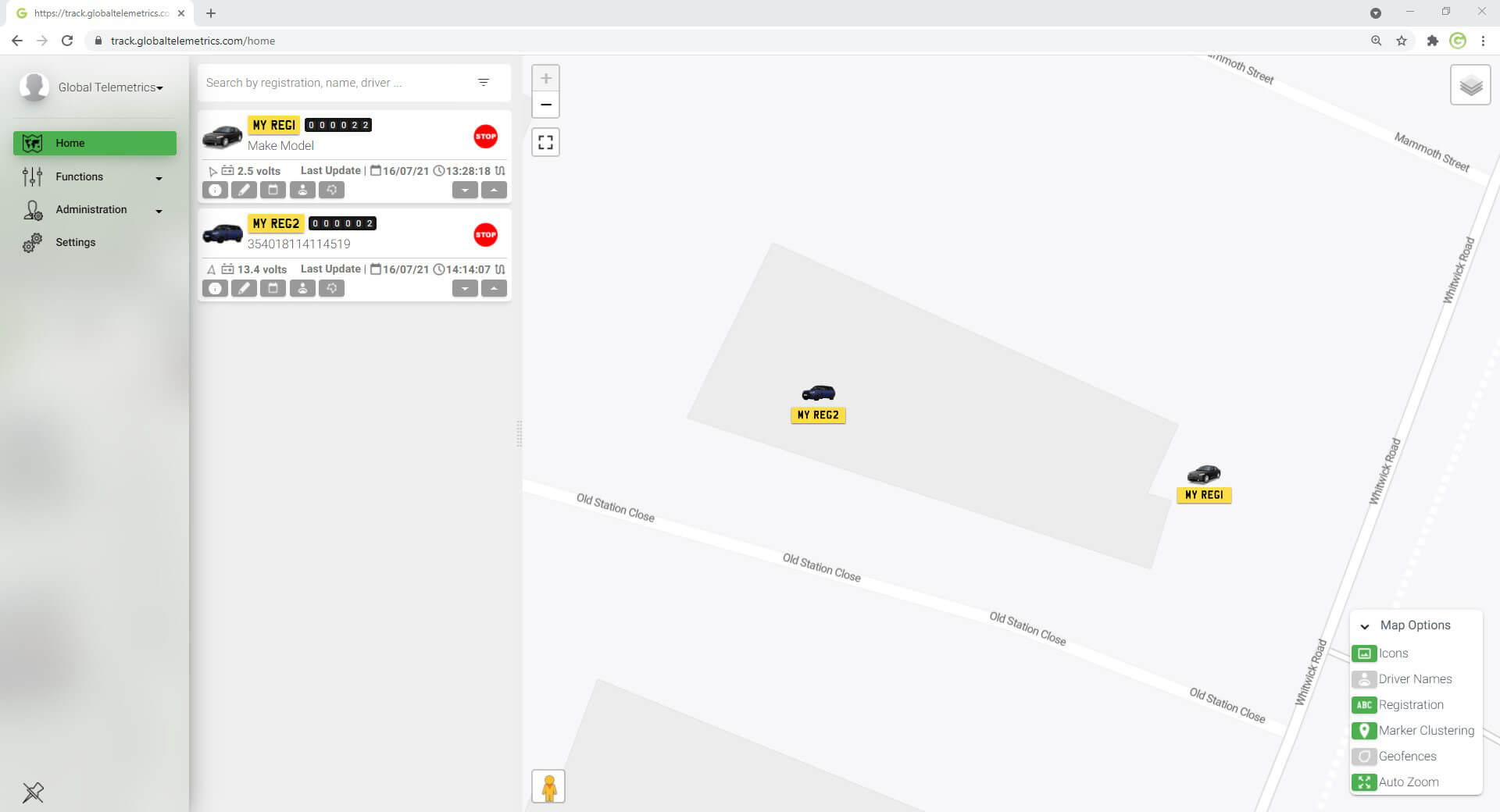Click the driver icon on MY REG2 card
Viewport: 1500px width, 812px height.
pos(302,288)
